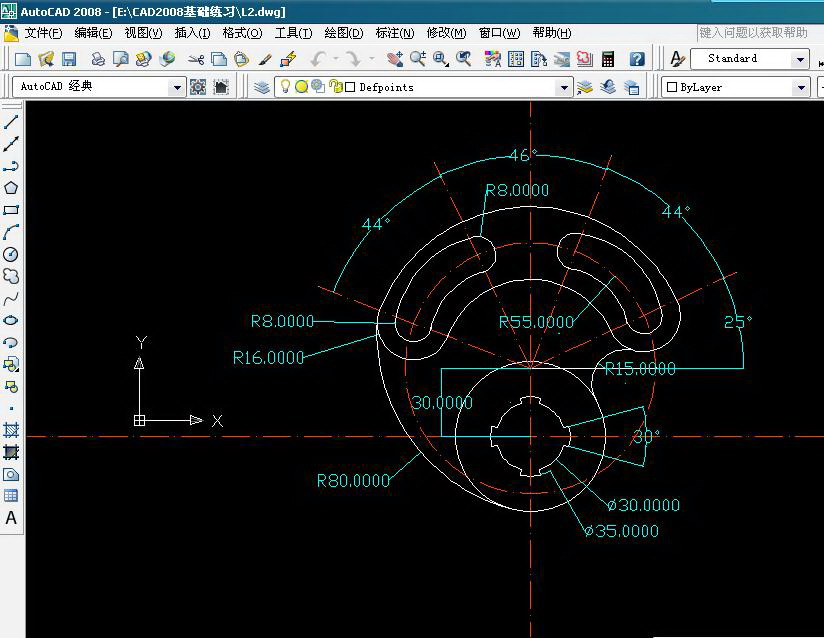Open the redo history dropdown arrow
Screen dimensions: 824x638
[x=372, y=59]
